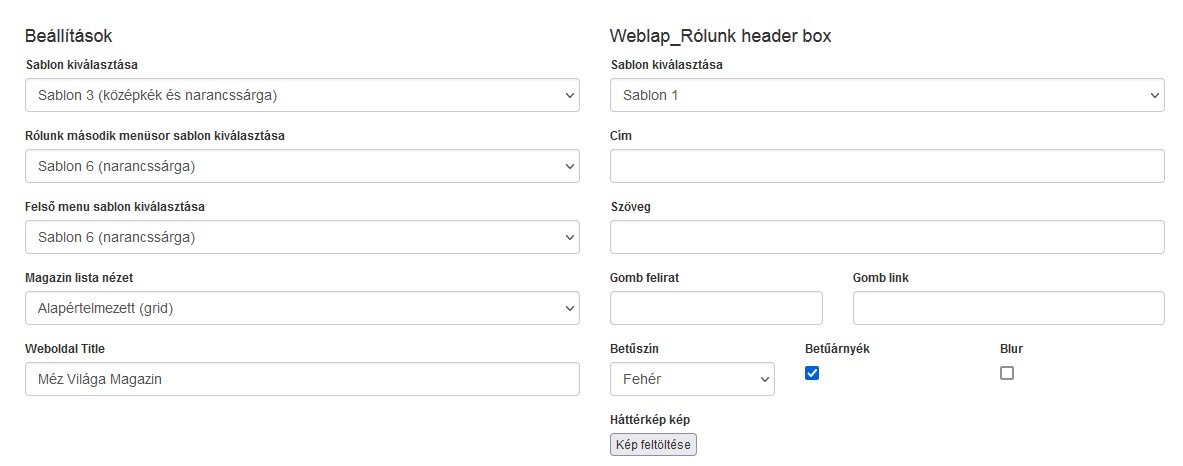Viewport: 1183px width, 466px height.
Task: Open Magazin lista nézet dropdown
Action: pos(302,308)
